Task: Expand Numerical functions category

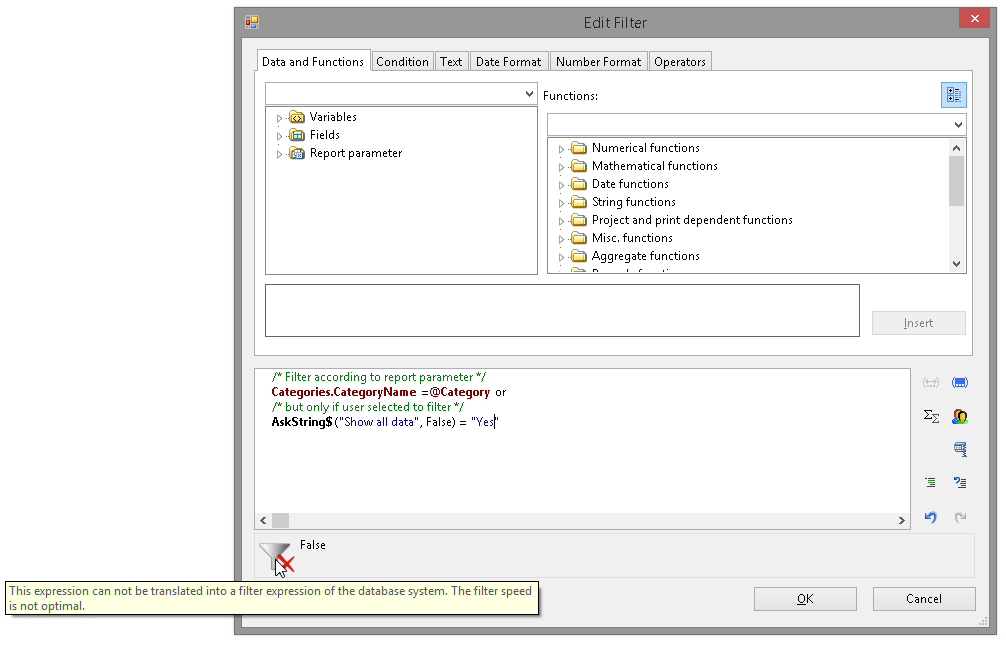Action: click(x=561, y=149)
